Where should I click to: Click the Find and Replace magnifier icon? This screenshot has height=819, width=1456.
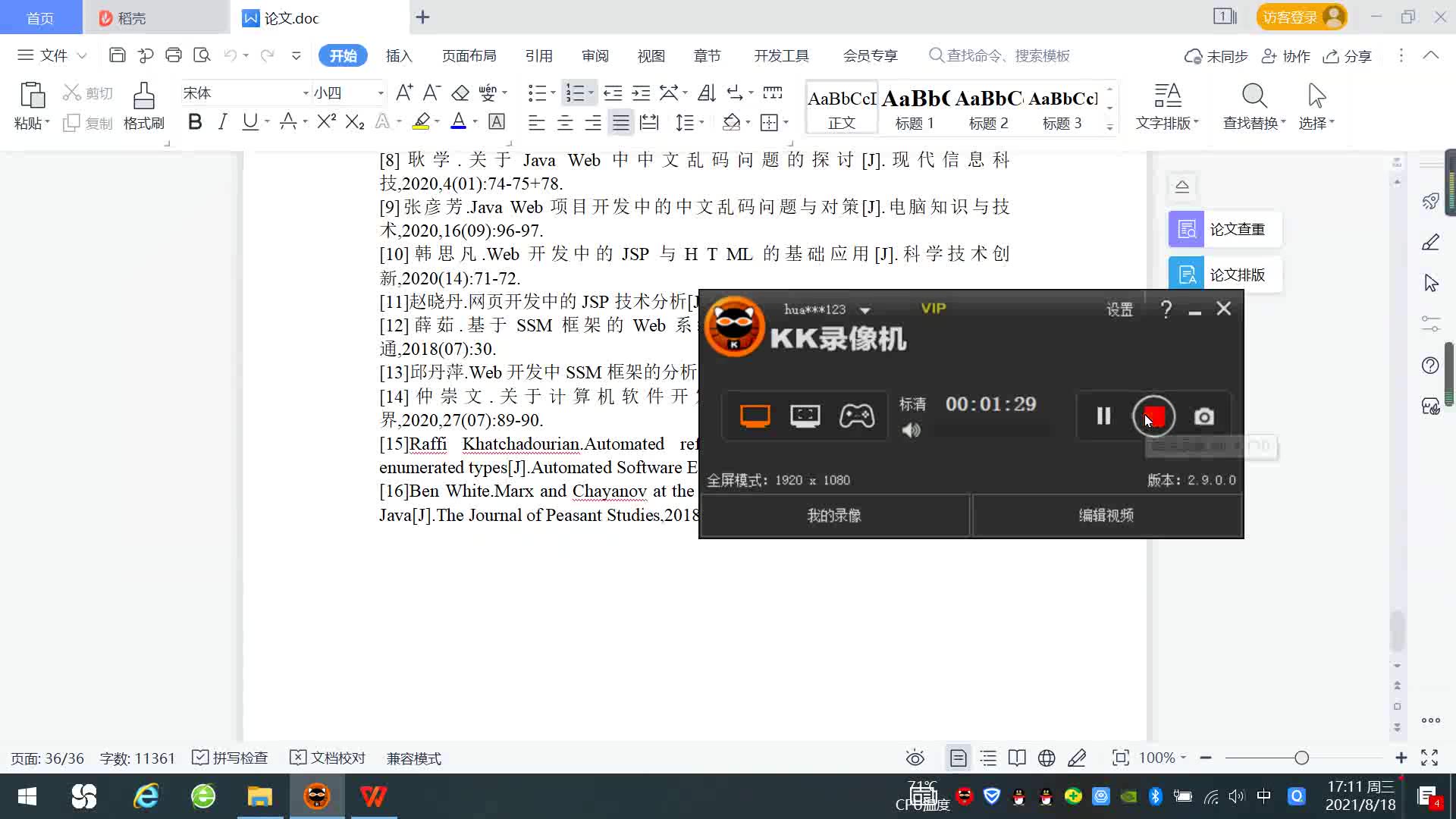(1254, 96)
